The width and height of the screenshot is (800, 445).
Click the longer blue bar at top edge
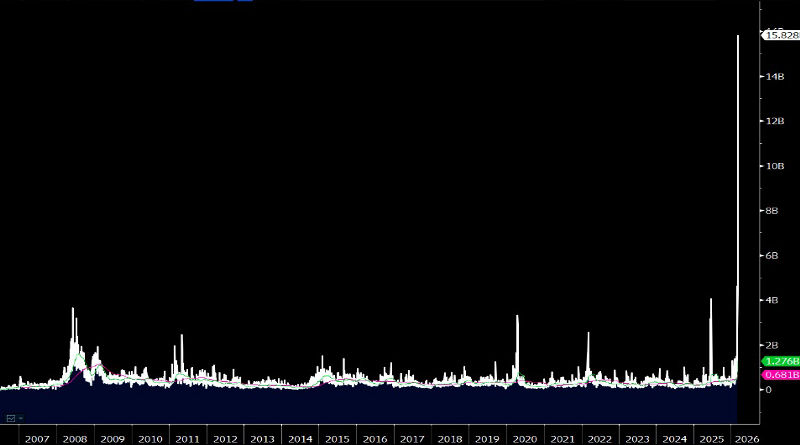(x=213, y=1)
